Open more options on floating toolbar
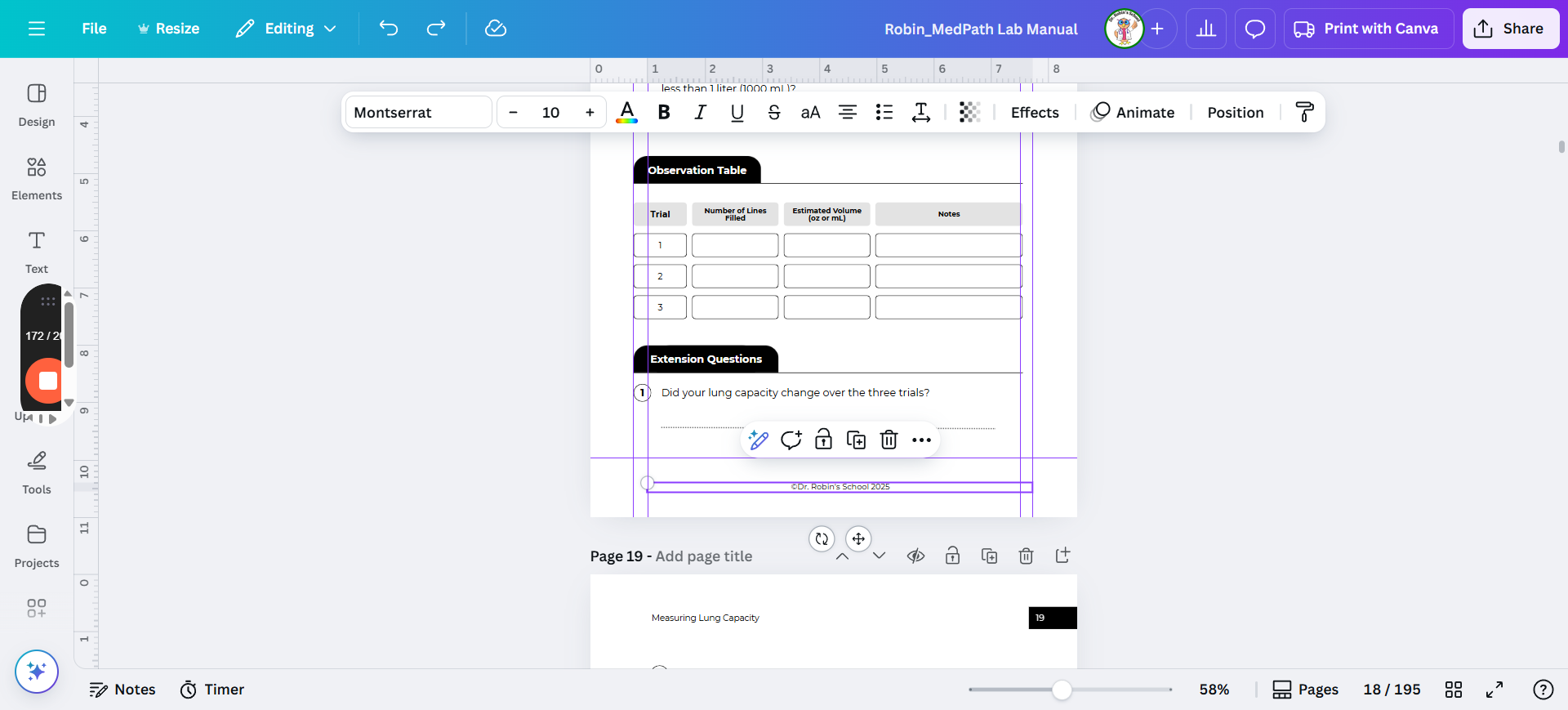 921,440
